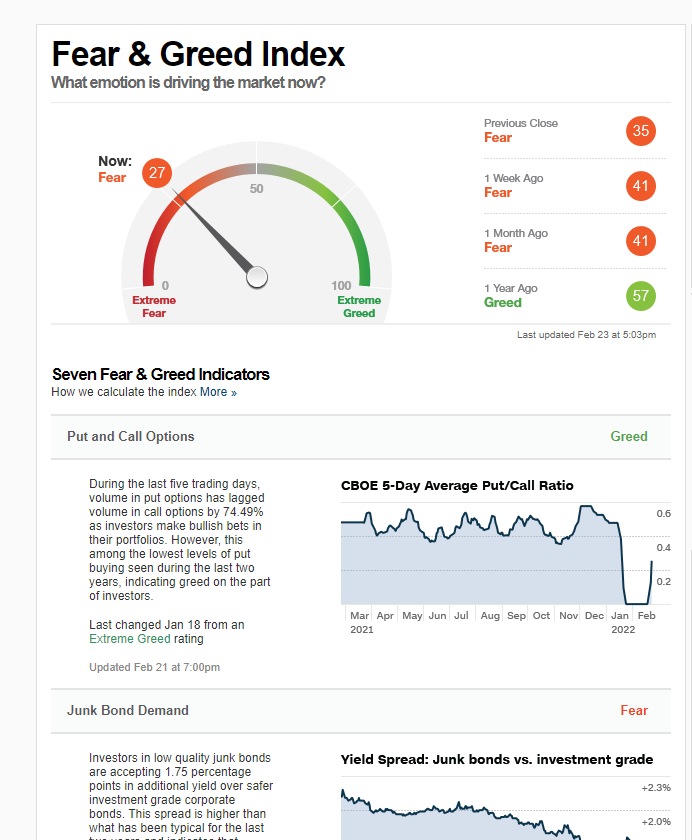Click the red Extreme Fear gauge label
692x840 pixels.
point(154,306)
